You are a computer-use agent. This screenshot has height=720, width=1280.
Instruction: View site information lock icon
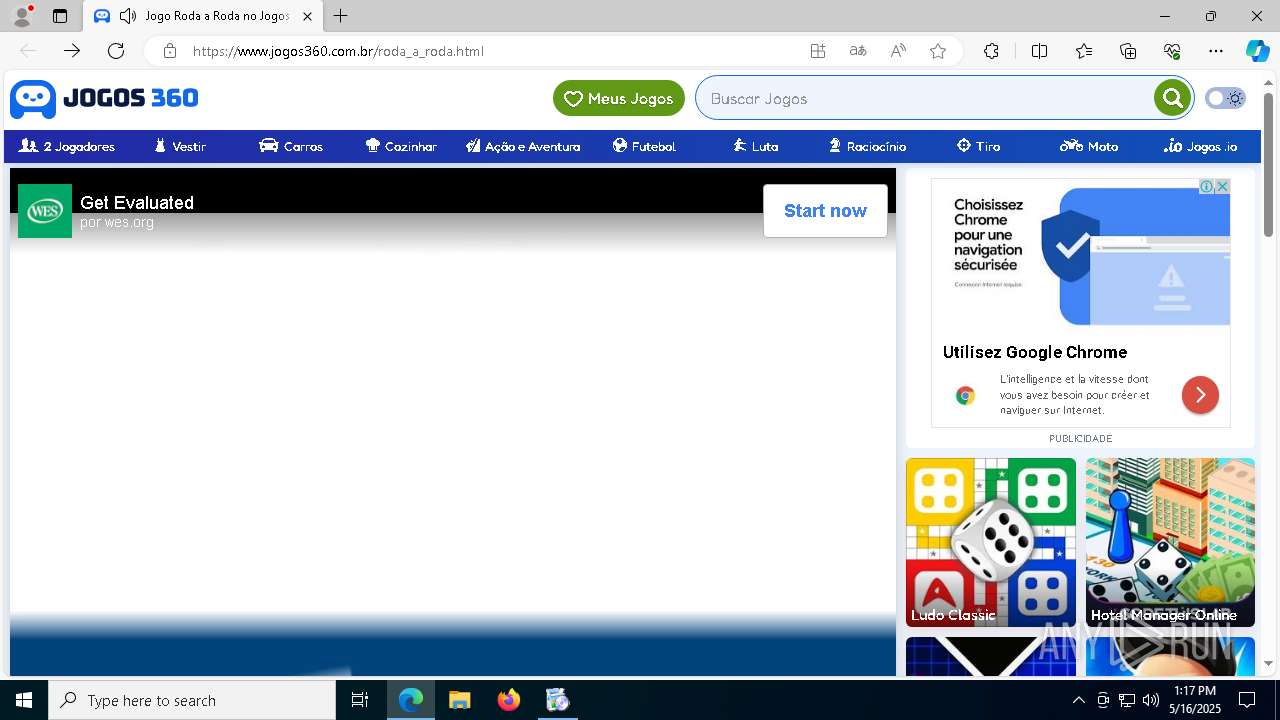click(x=170, y=51)
